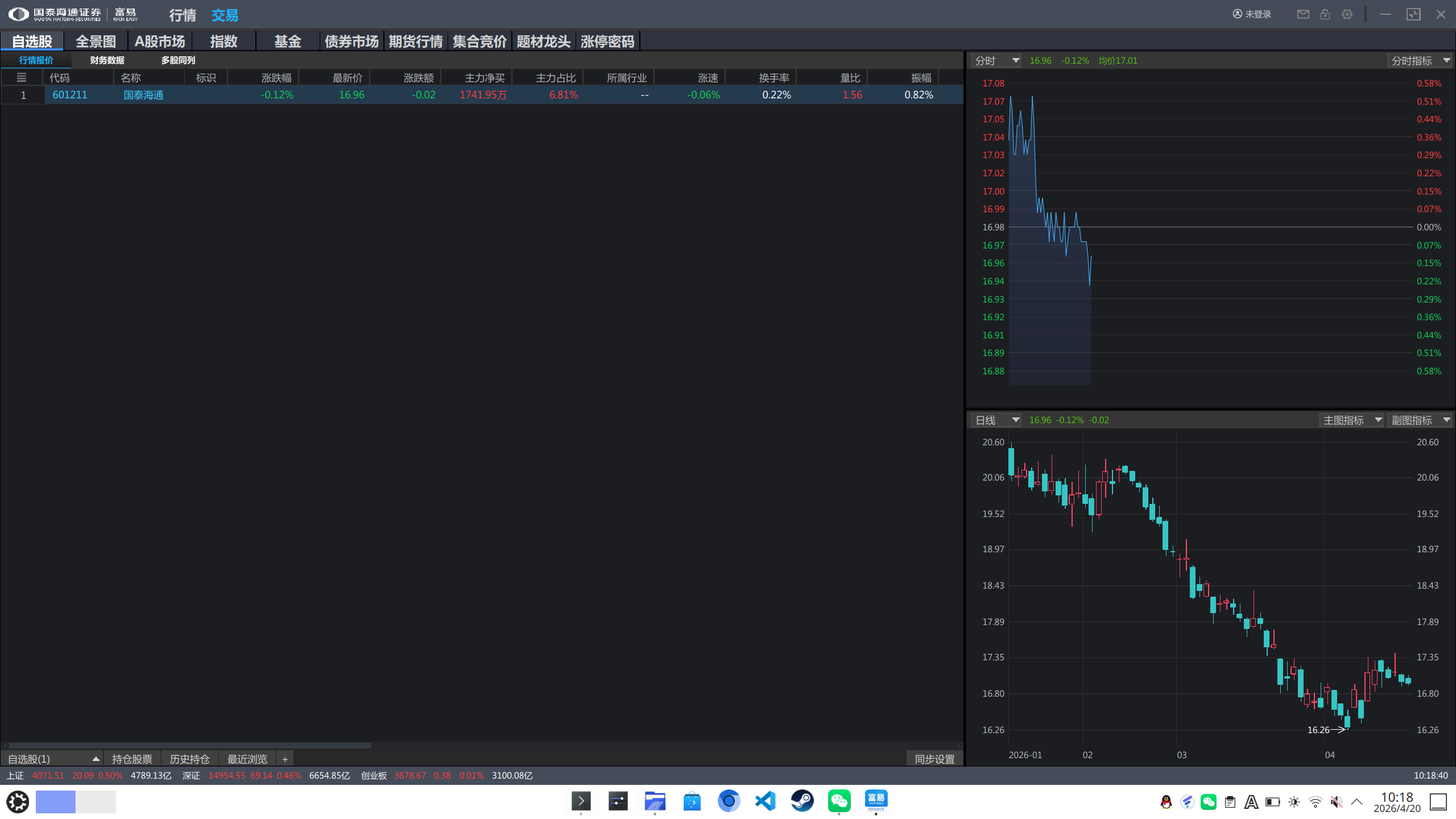This screenshot has width=1456, height=819.
Task: Open the 国泰海通 stock name link
Action: [x=143, y=95]
